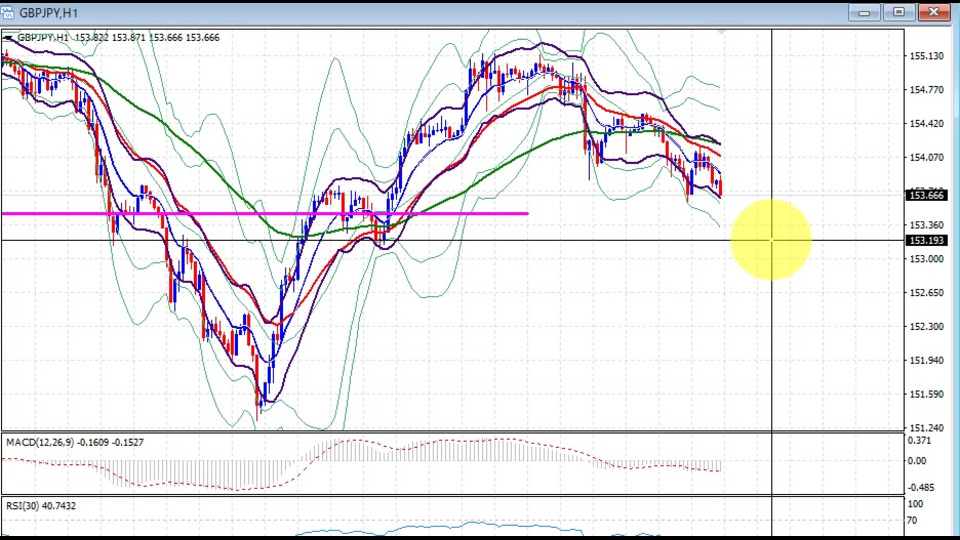The image size is (960, 540).
Task: Restore down the GBPJPY,H1 chart window
Action: 898,12
